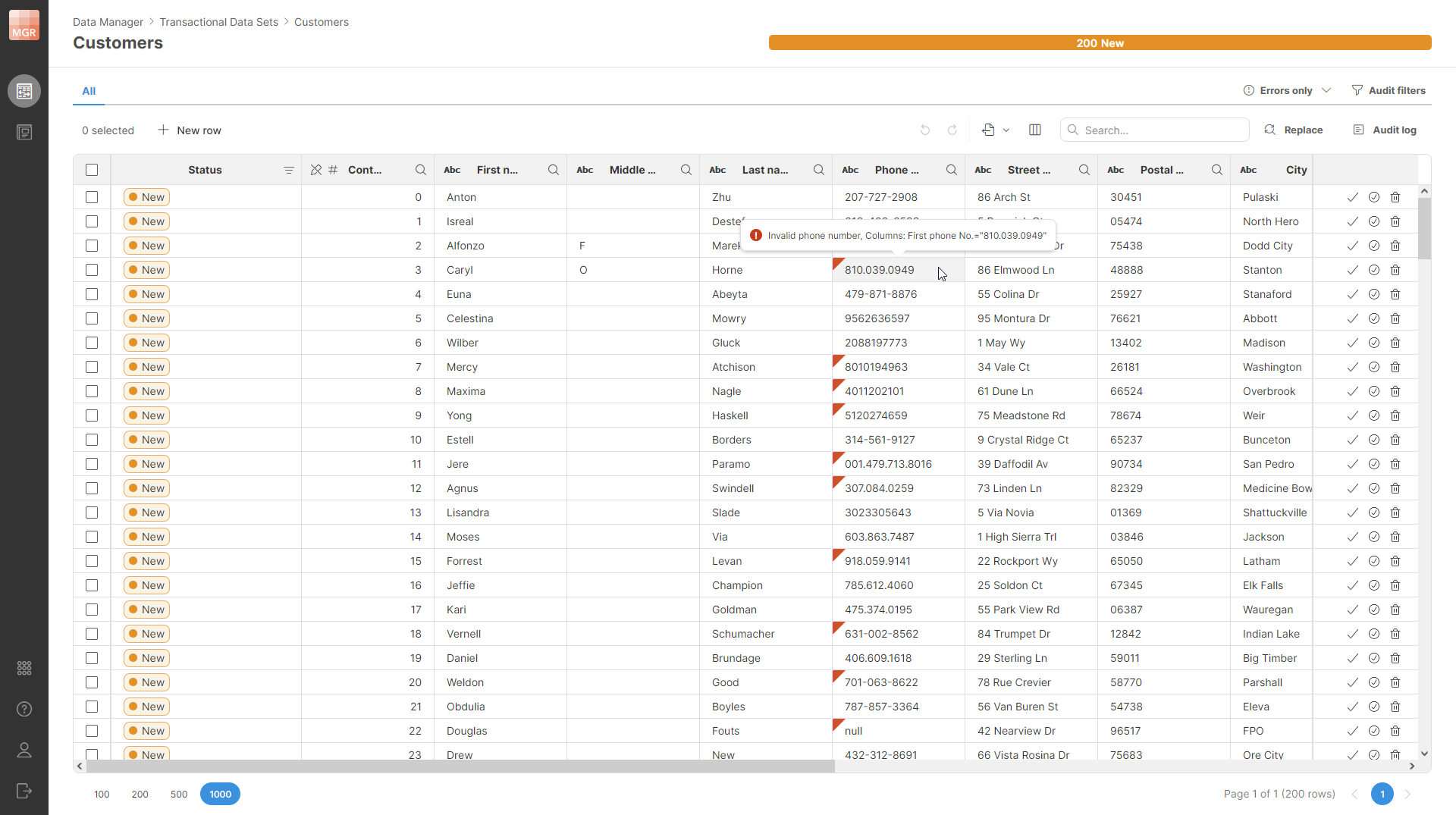Delete Anton Zhu's row using the trash icon
The image size is (1456, 815).
[x=1396, y=197]
